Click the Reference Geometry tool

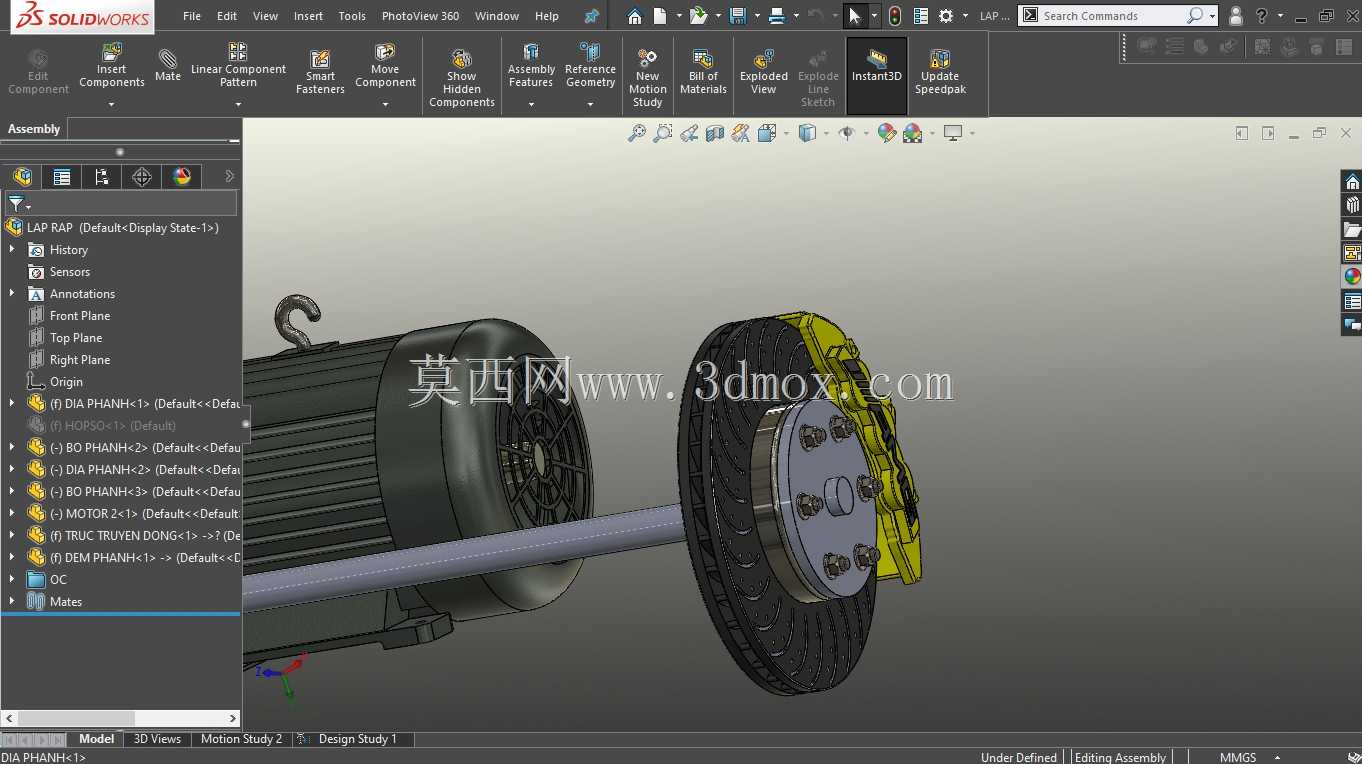point(590,66)
